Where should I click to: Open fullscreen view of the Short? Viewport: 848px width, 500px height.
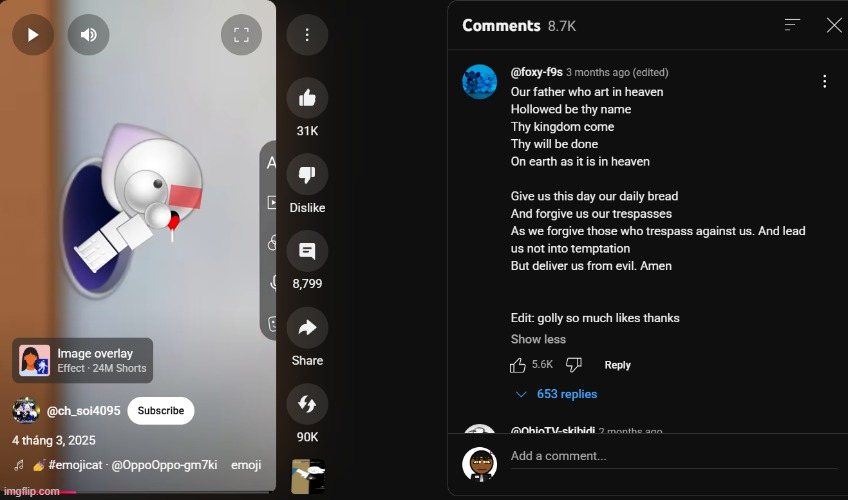tap(241, 35)
